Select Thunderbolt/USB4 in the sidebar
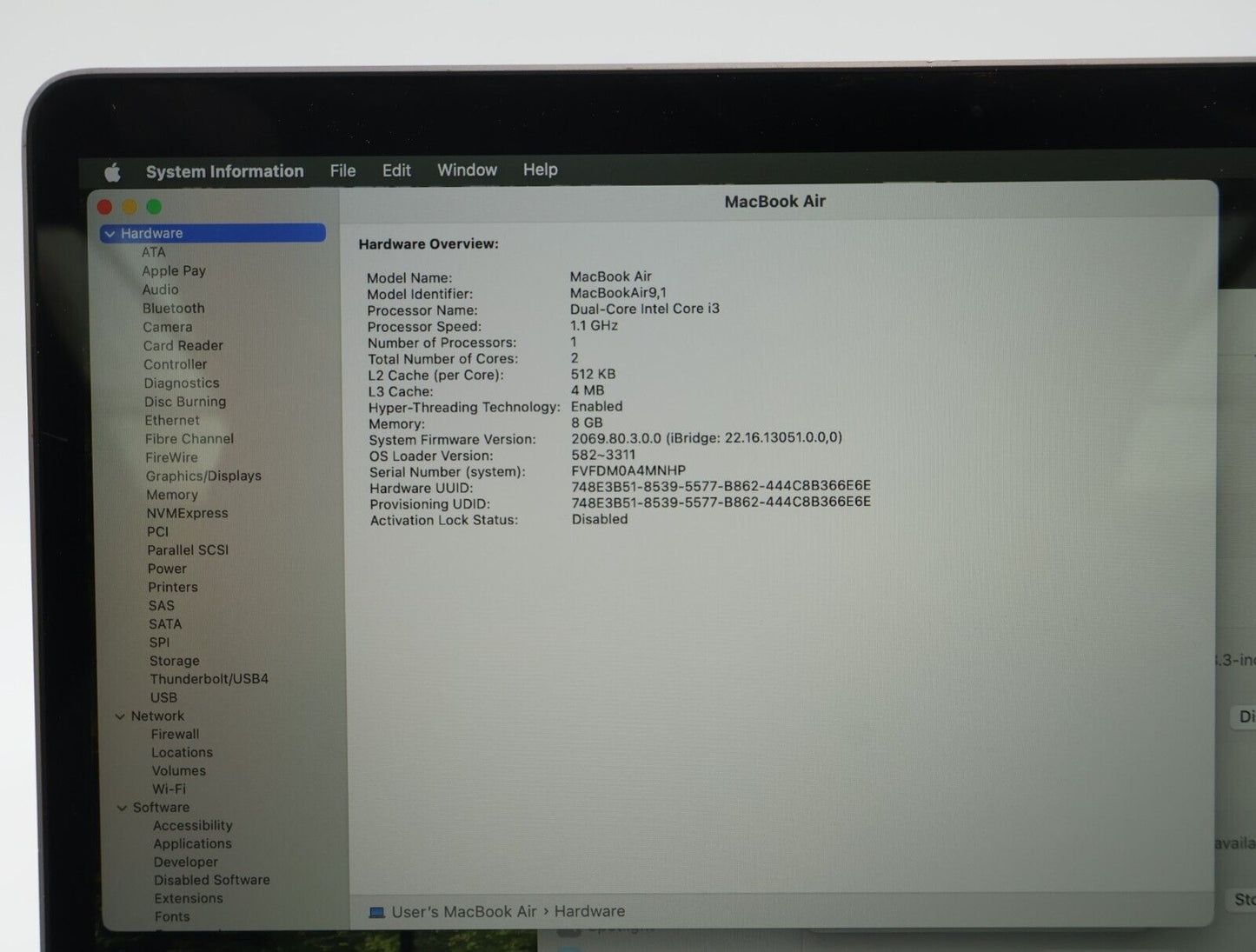1256x952 pixels. click(x=209, y=679)
